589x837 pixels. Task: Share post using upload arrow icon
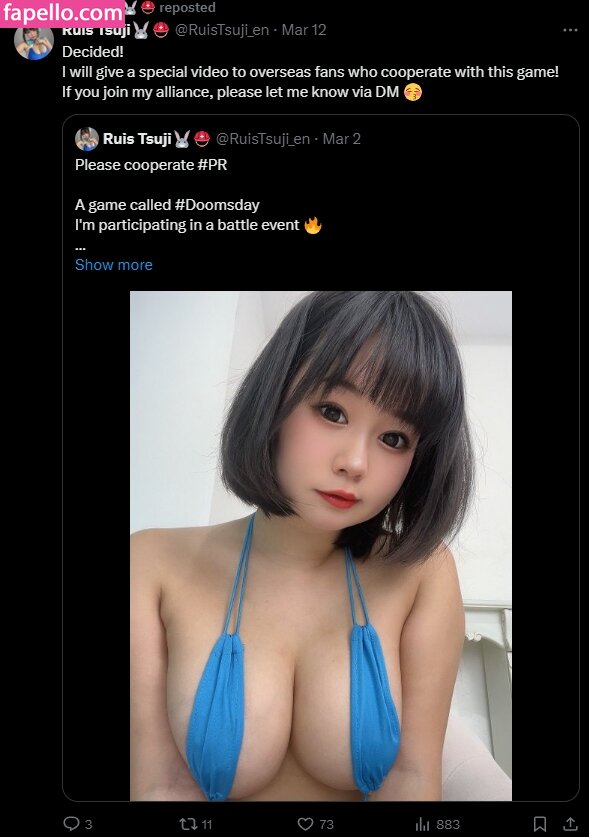coord(570,824)
